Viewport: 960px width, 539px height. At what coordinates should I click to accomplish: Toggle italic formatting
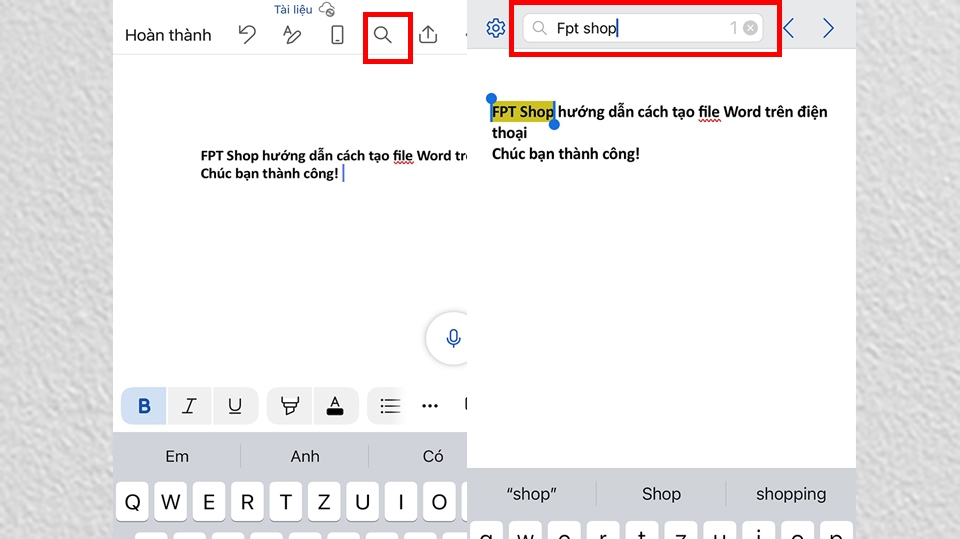[189, 405]
